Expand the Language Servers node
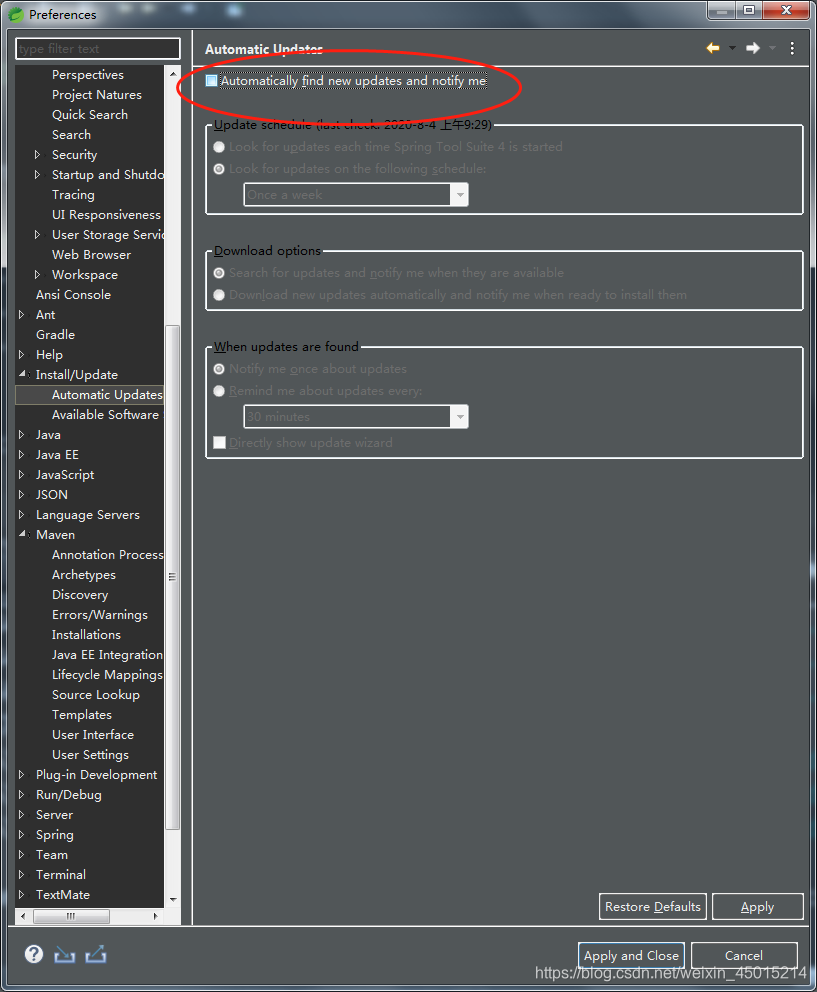The width and height of the screenshot is (817, 992). click(22, 515)
